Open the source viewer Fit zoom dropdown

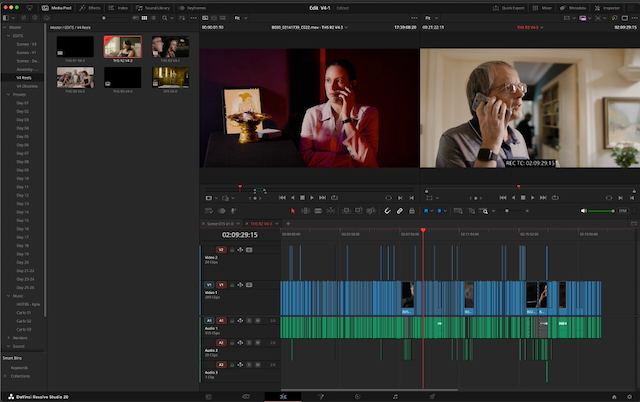[x=241, y=18]
